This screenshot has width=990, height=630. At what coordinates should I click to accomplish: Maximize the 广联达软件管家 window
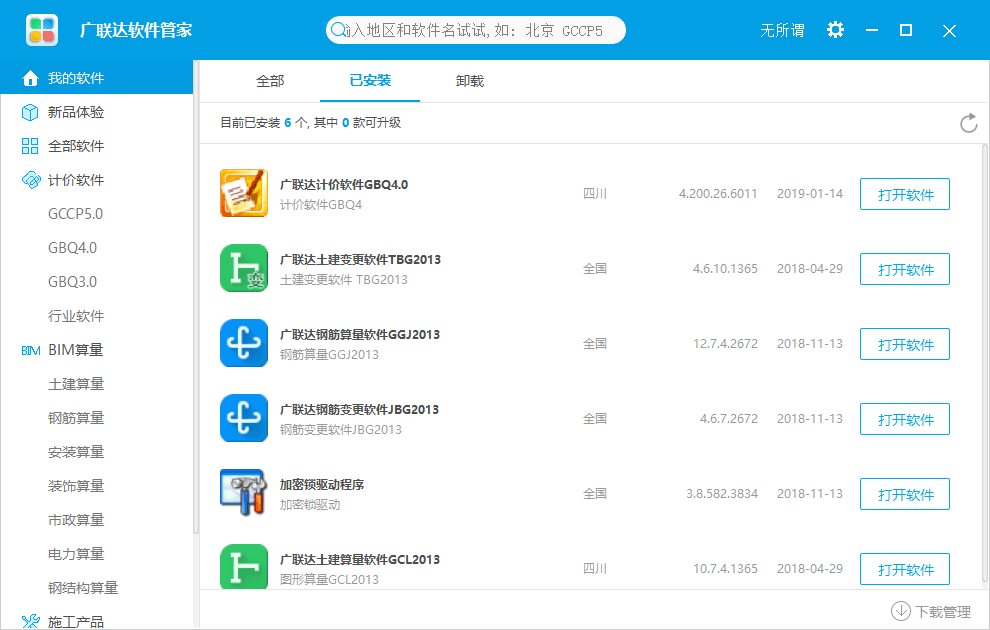pos(906,30)
